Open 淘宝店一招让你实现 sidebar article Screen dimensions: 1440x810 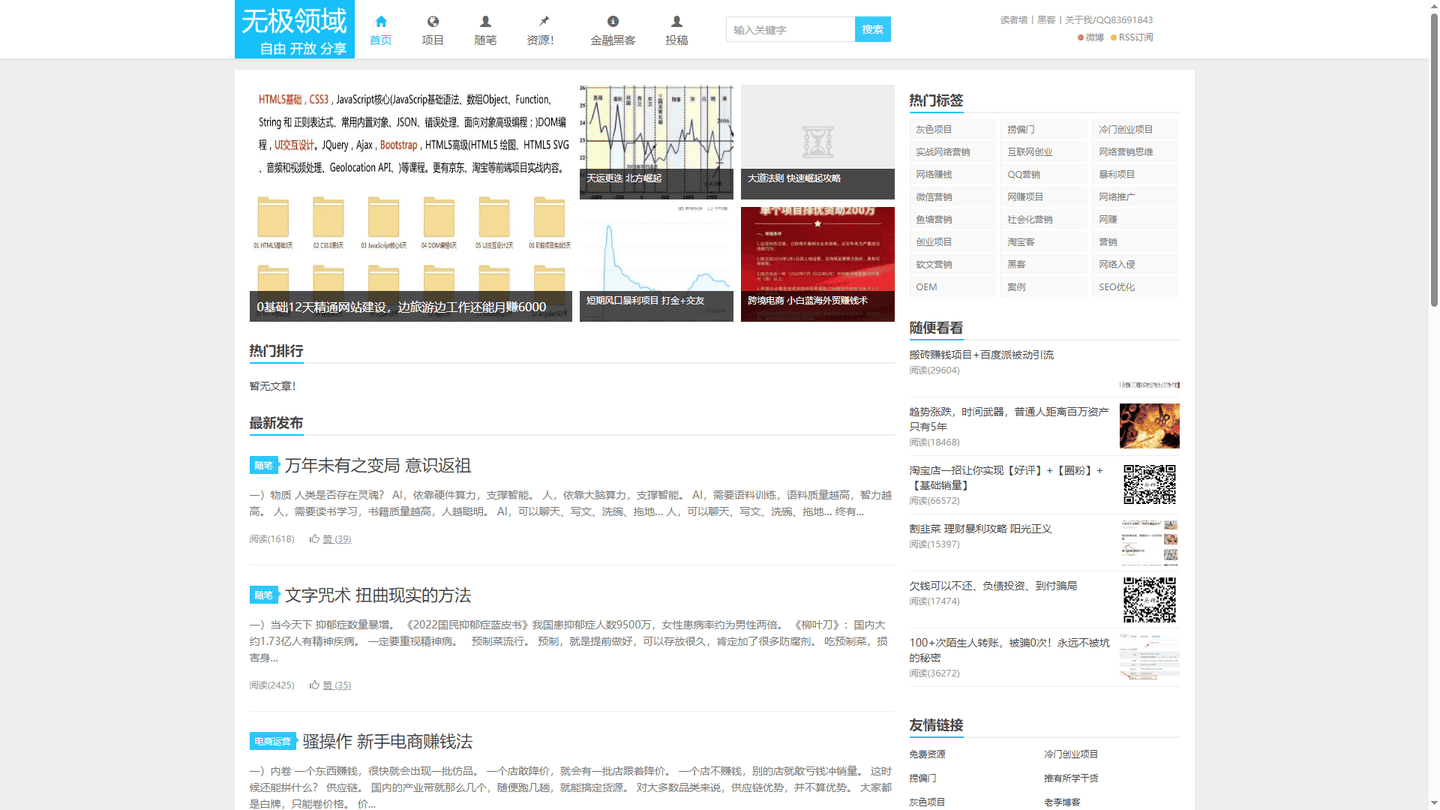click(1006, 477)
